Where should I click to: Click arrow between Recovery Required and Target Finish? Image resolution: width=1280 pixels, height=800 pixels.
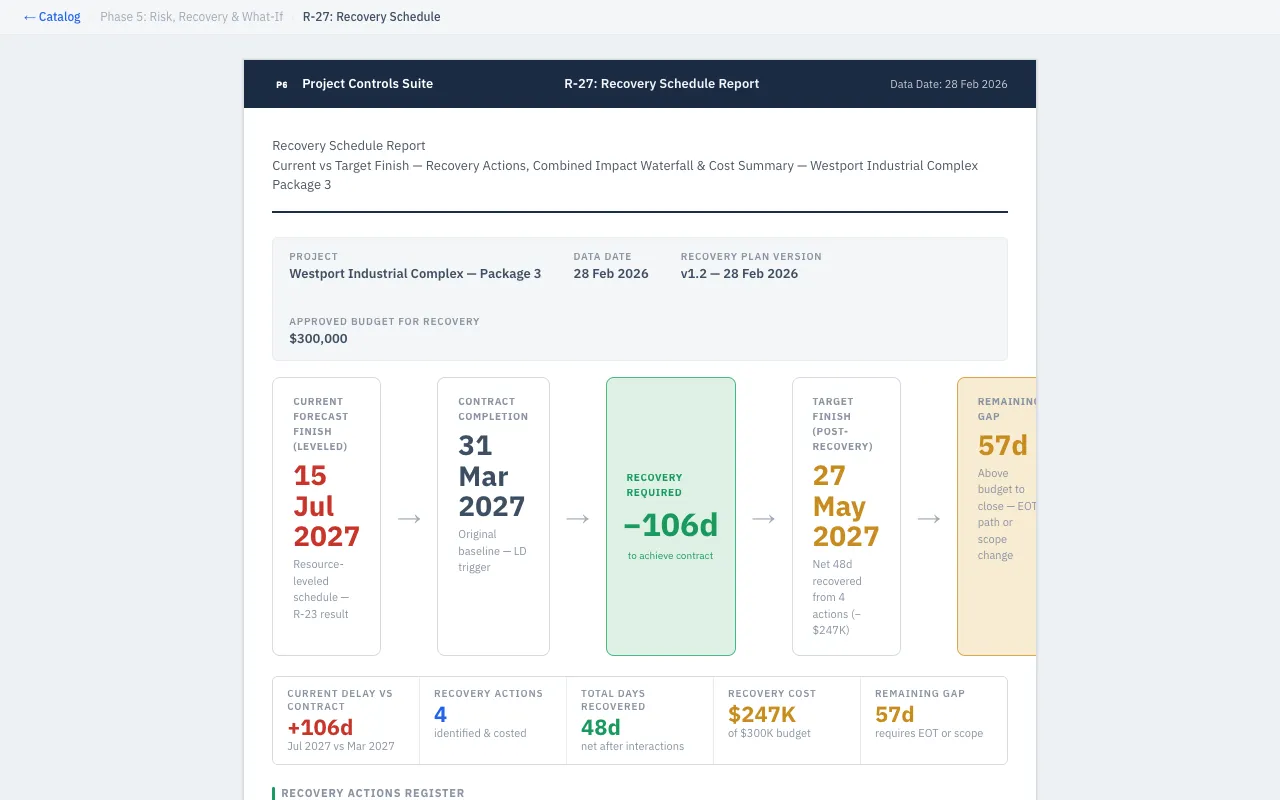764,518
